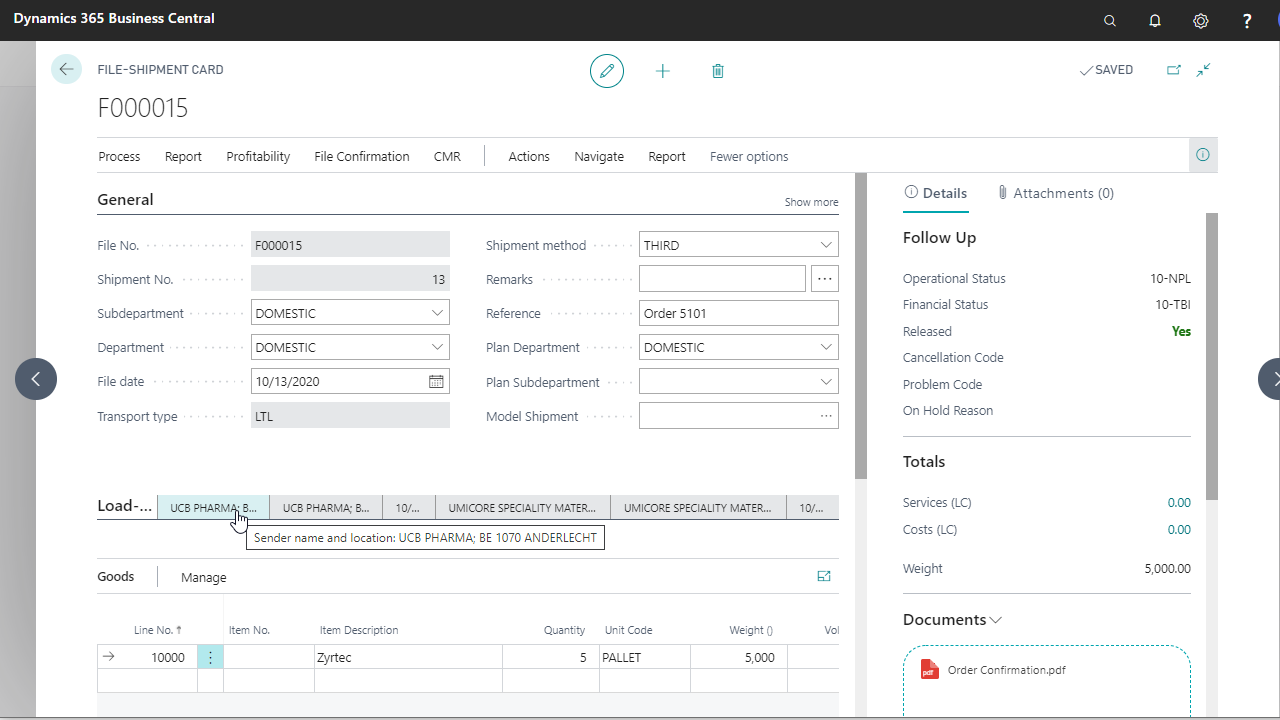1280x720 pixels.
Task: Create new record with plus icon
Action: tap(663, 71)
